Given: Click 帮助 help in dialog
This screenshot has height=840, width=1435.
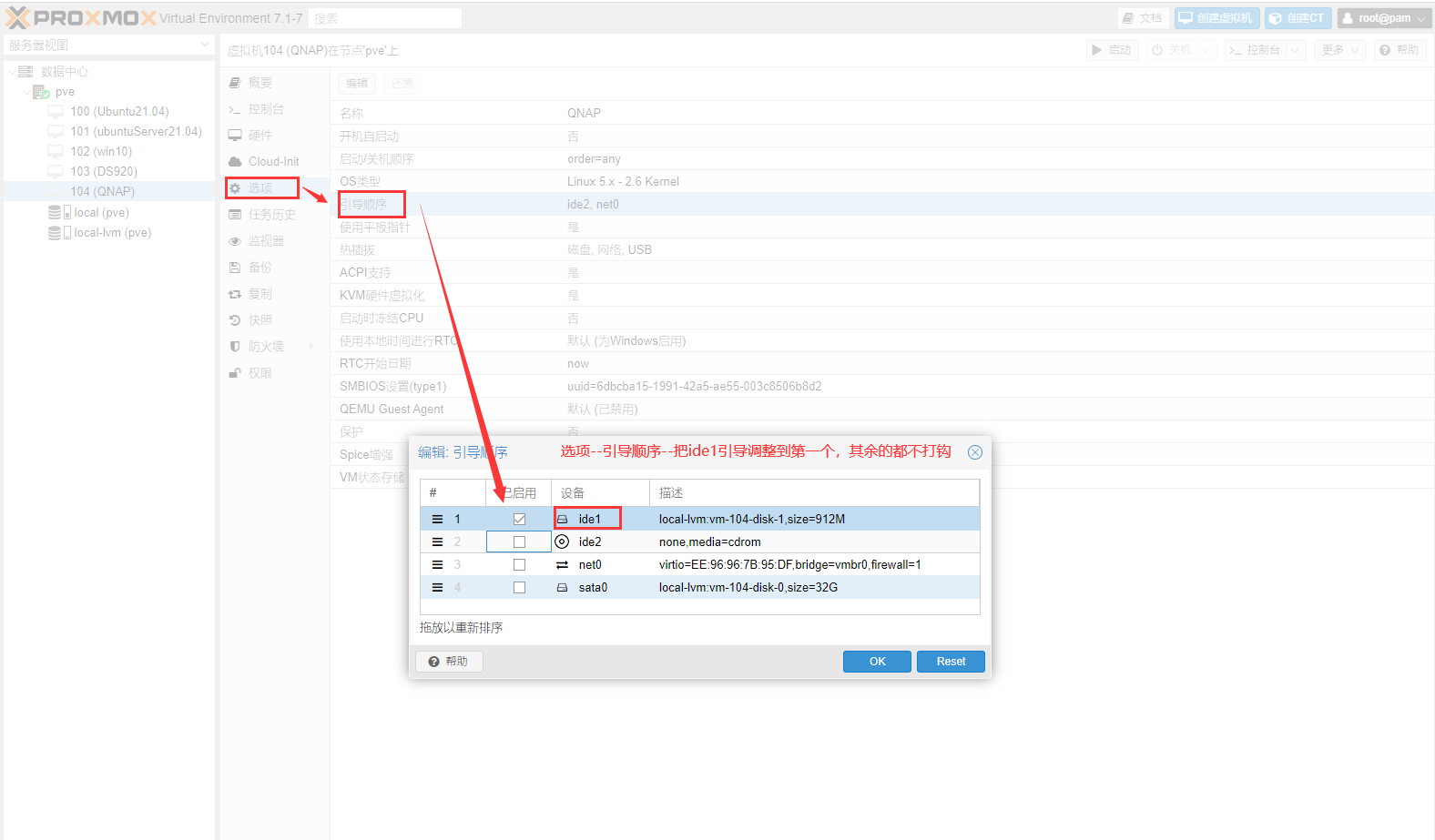Looking at the screenshot, I should (x=449, y=662).
